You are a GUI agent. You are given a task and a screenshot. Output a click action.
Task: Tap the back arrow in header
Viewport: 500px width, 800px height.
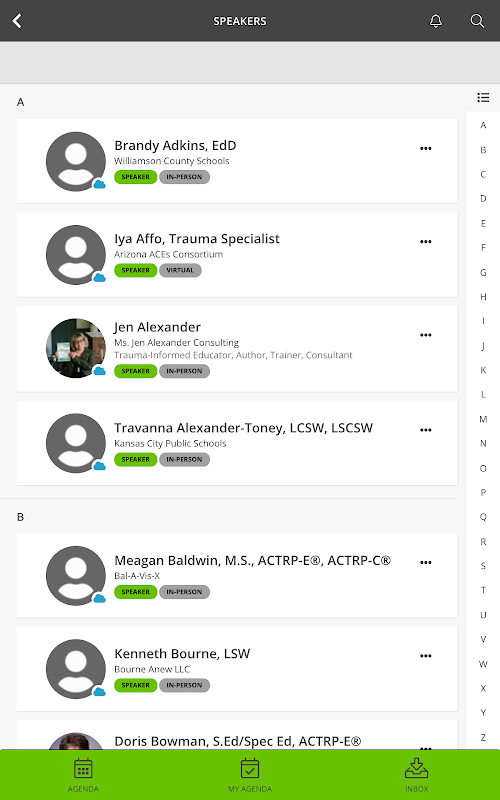tap(17, 21)
